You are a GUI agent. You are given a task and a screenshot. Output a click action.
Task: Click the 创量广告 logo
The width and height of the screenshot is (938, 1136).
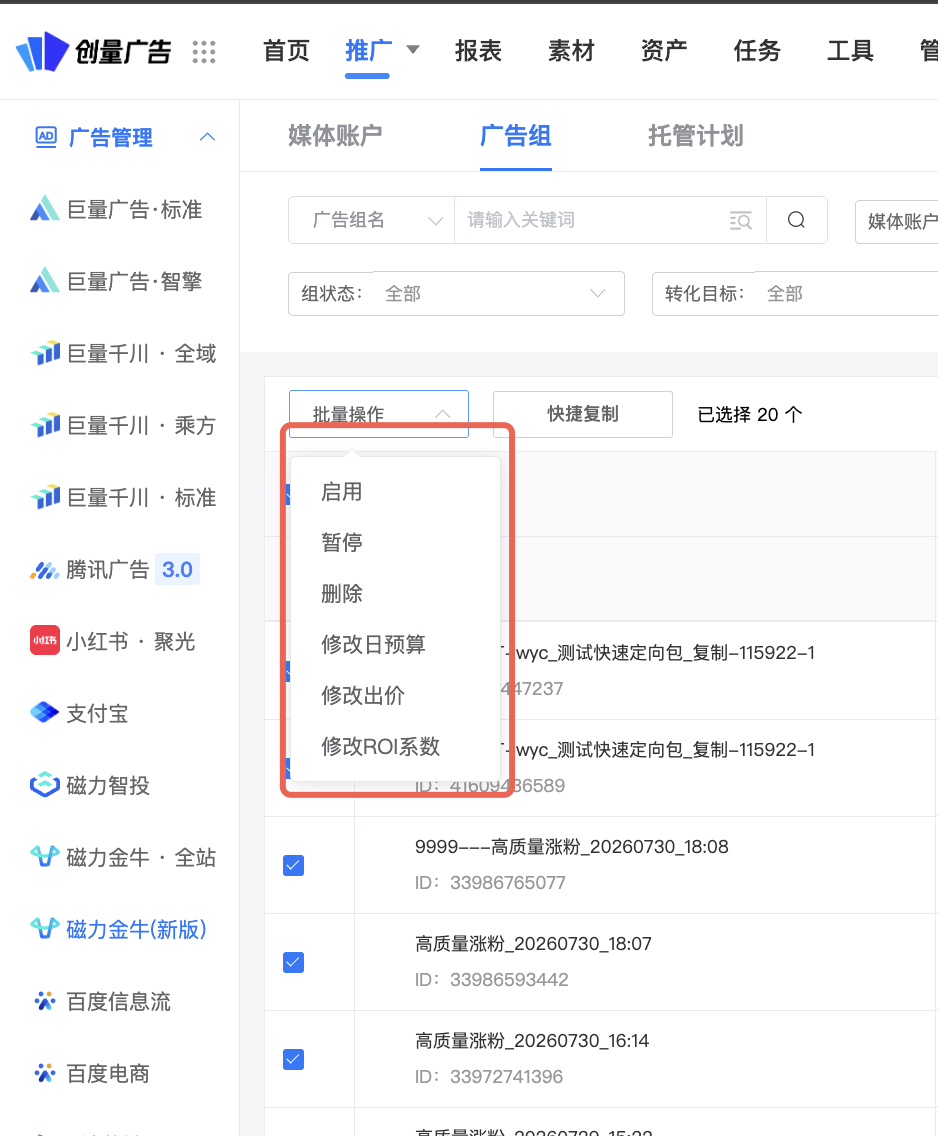pos(93,51)
